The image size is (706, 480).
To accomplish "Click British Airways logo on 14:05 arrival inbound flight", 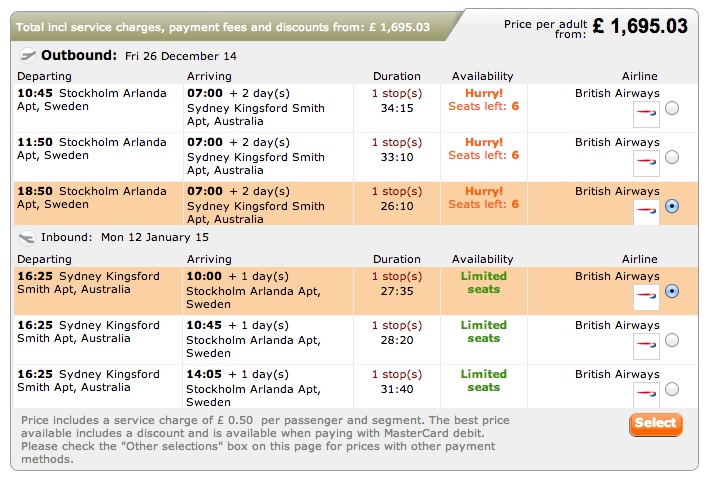I will (x=646, y=393).
